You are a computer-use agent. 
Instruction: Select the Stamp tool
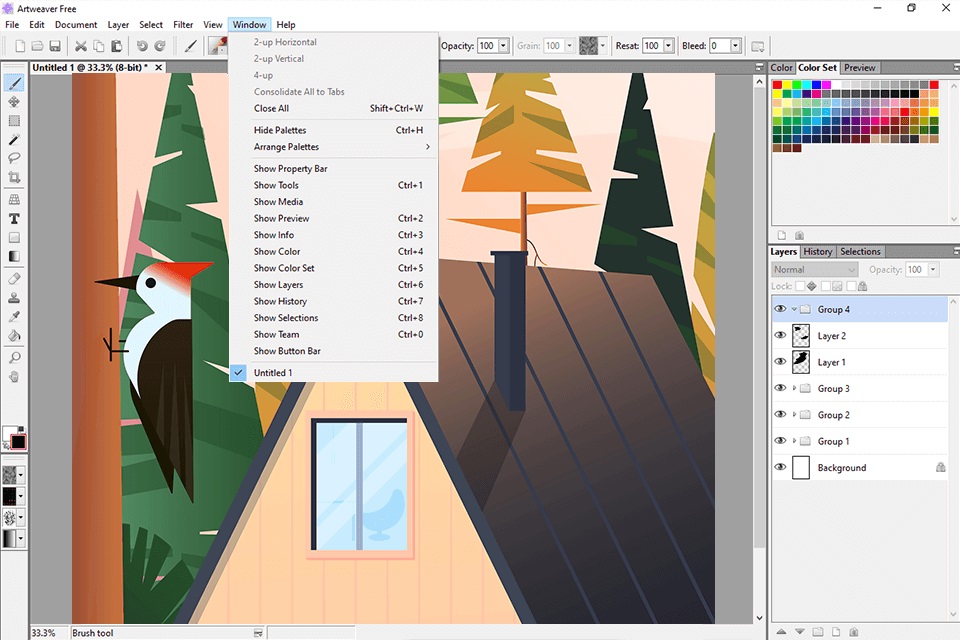pyautogui.click(x=14, y=298)
